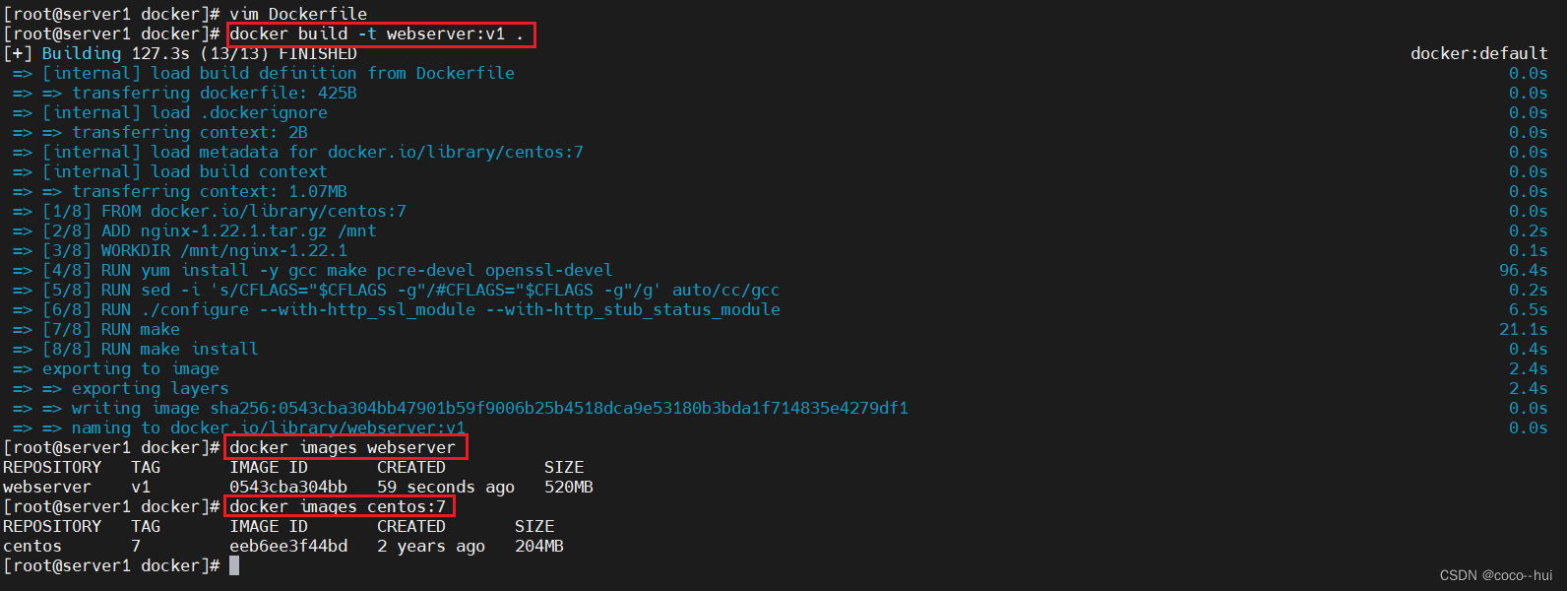Click the terminal cursor at the last prompt

(x=234, y=565)
